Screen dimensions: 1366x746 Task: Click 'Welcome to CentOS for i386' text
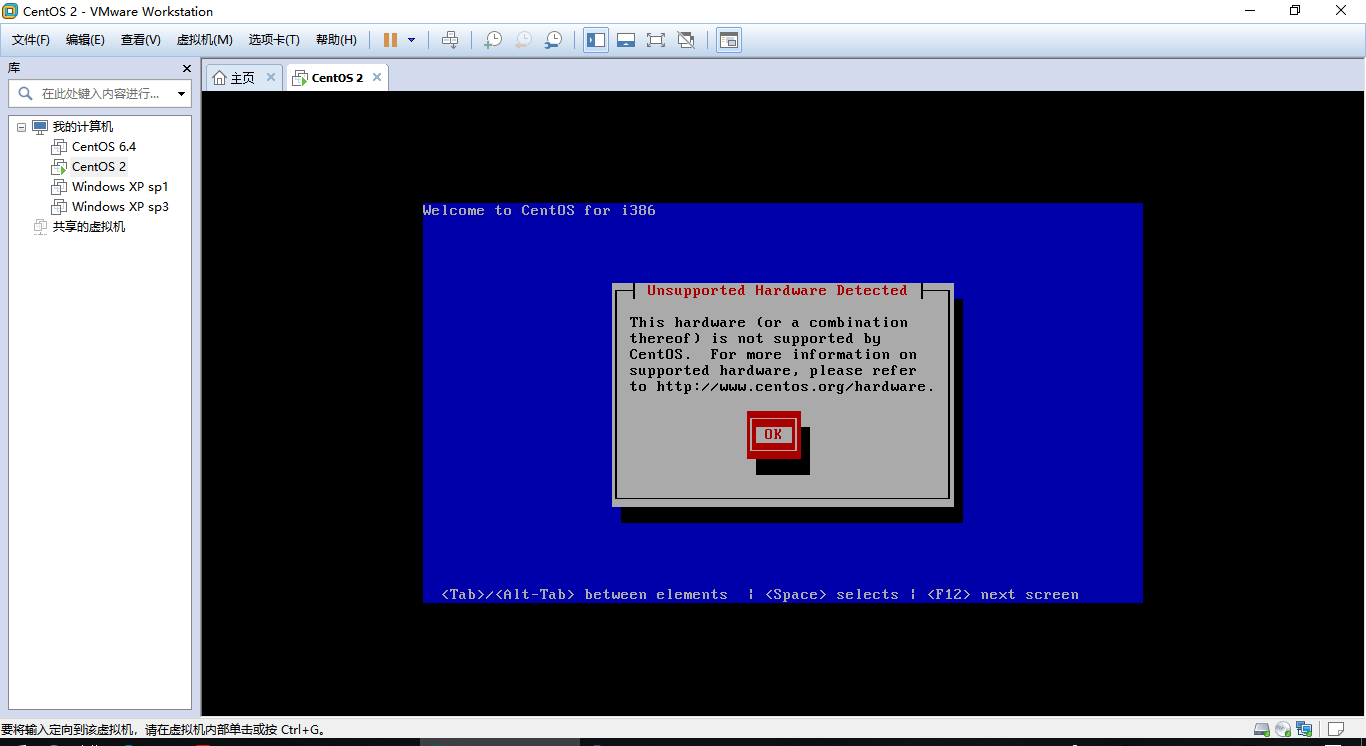[539, 210]
